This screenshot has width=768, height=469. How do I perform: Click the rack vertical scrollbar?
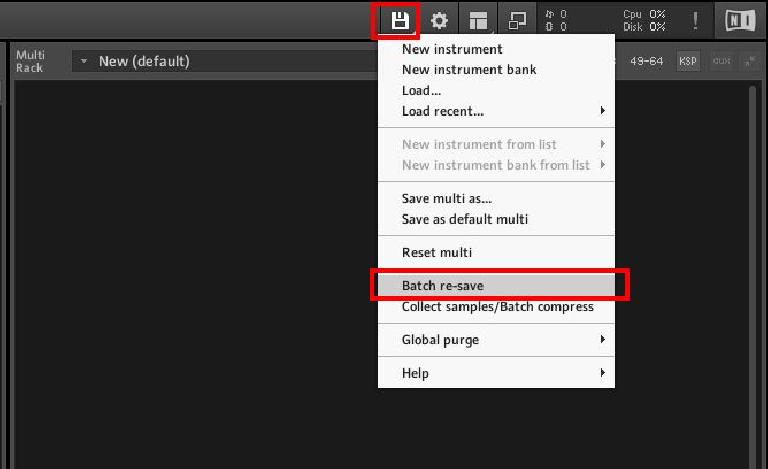[752, 277]
